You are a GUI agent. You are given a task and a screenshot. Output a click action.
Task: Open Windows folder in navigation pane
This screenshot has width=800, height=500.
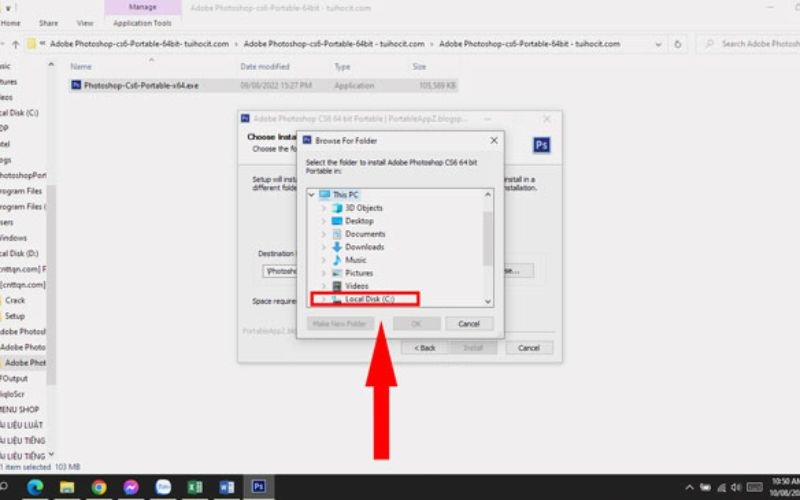13,238
